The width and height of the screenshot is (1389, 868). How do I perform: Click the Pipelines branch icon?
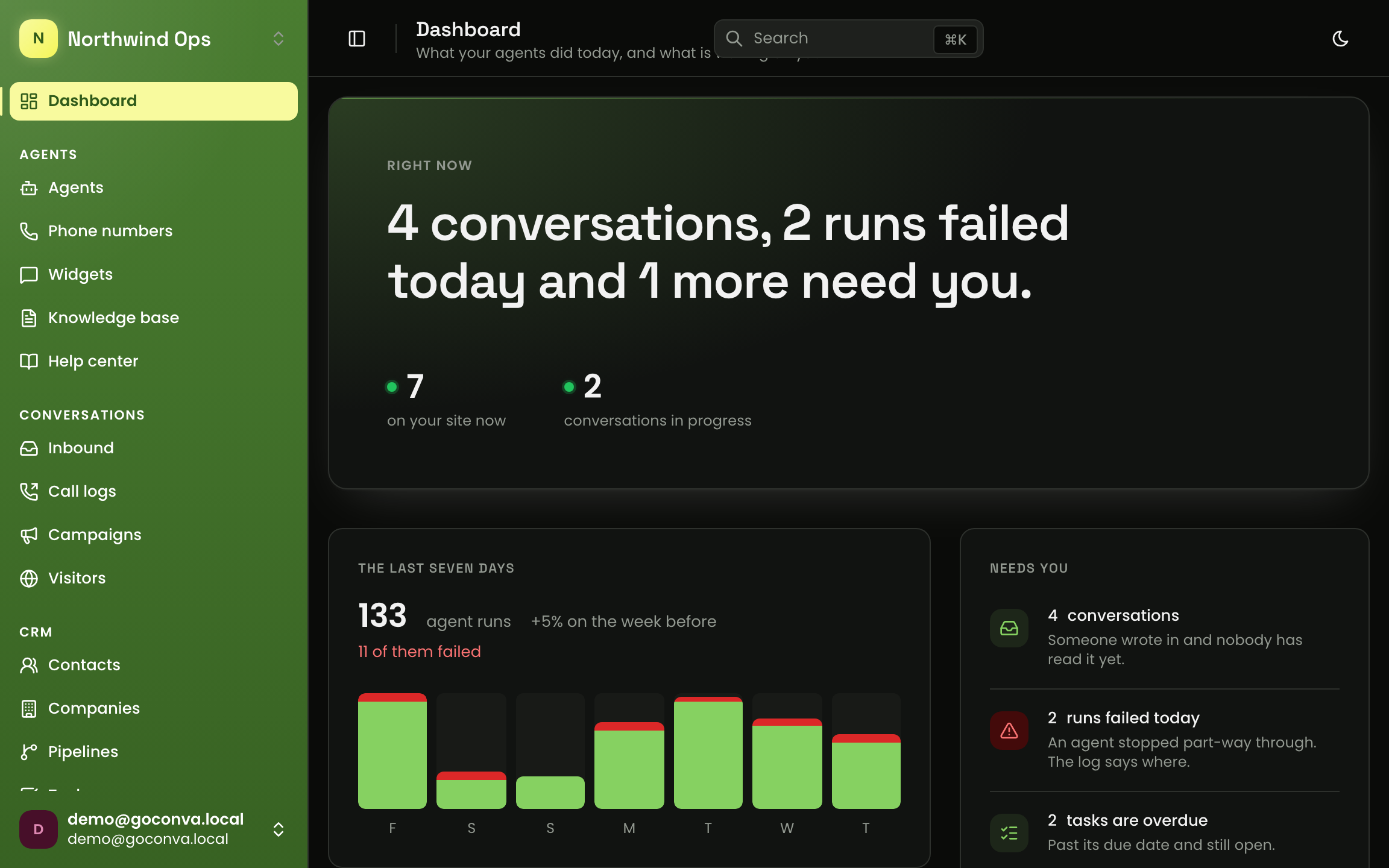click(29, 752)
